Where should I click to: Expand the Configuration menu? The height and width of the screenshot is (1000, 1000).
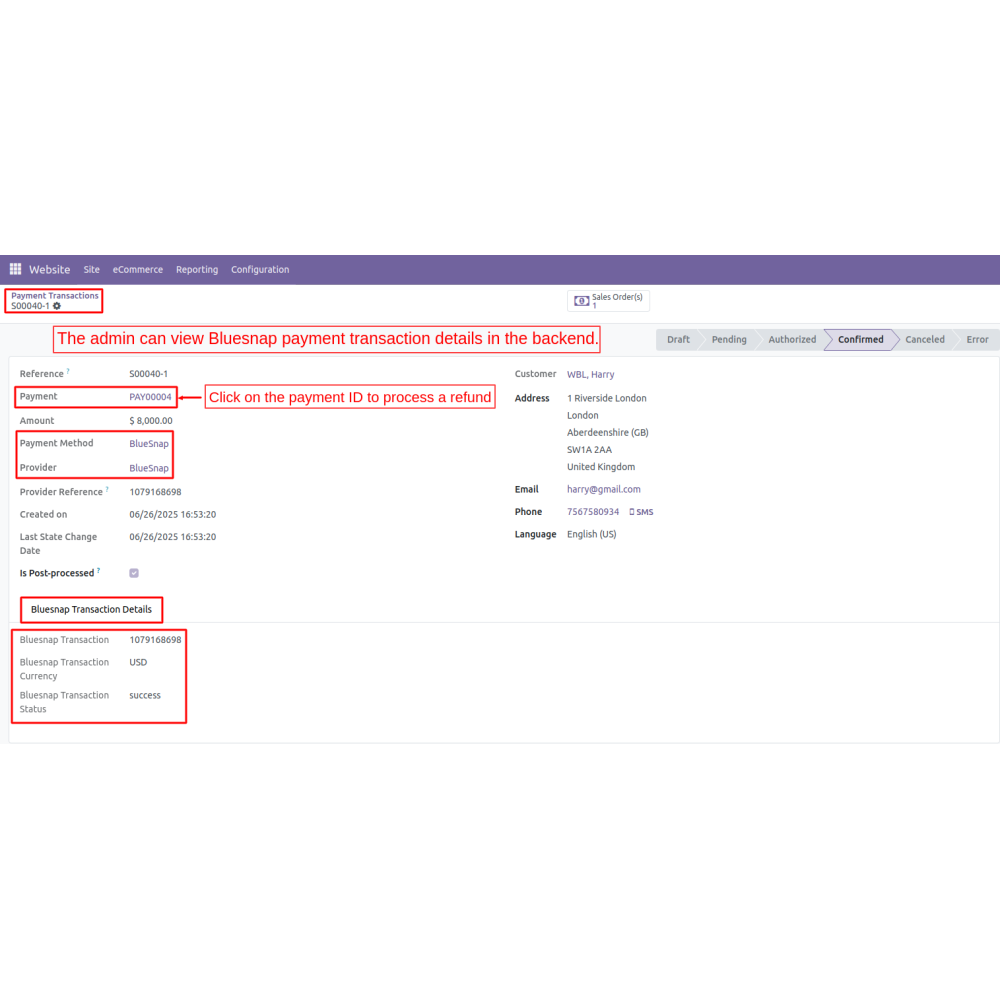tap(260, 270)
